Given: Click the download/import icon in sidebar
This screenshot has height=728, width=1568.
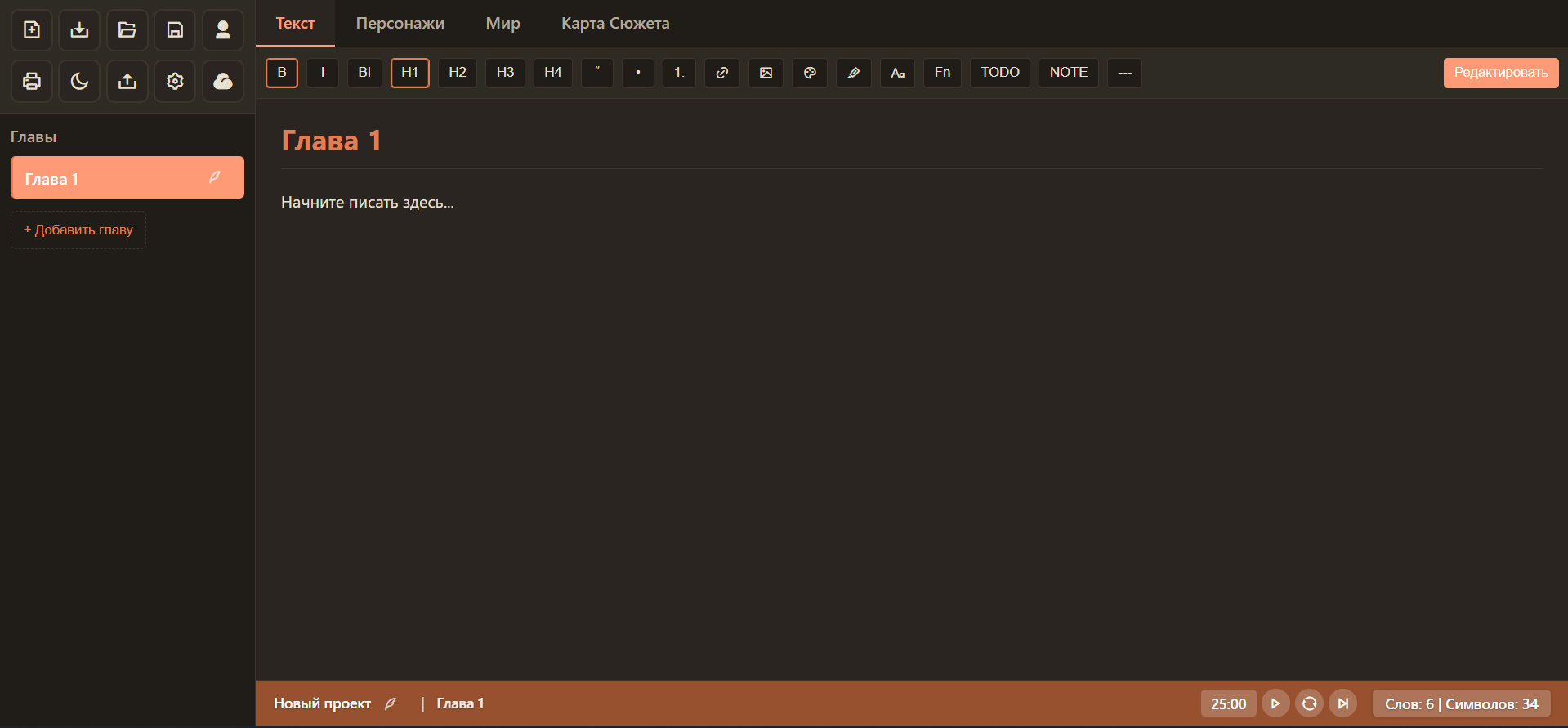Looking at the screenshot, I should point(79,30).
